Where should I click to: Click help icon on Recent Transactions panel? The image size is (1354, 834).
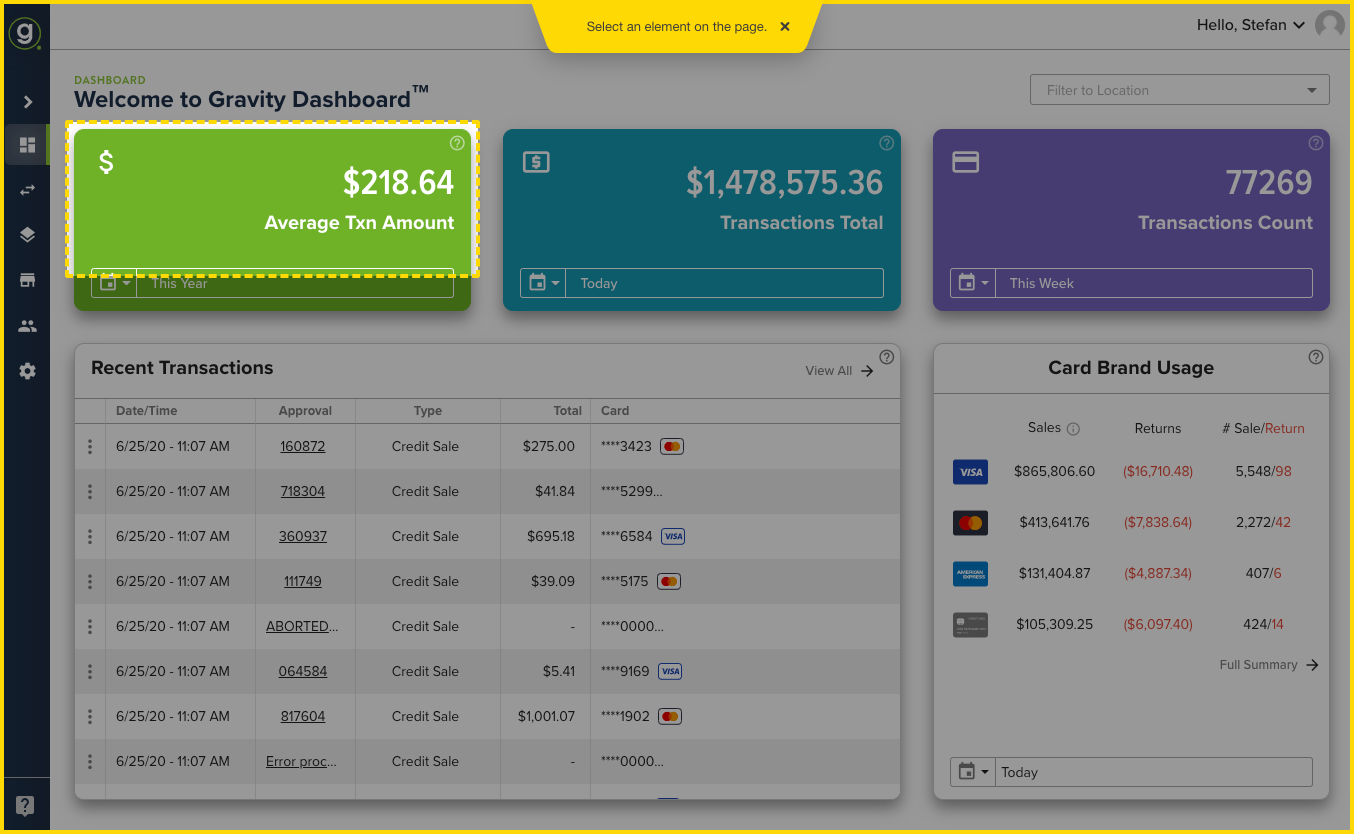pyautogui.click(x=886, y=357)
